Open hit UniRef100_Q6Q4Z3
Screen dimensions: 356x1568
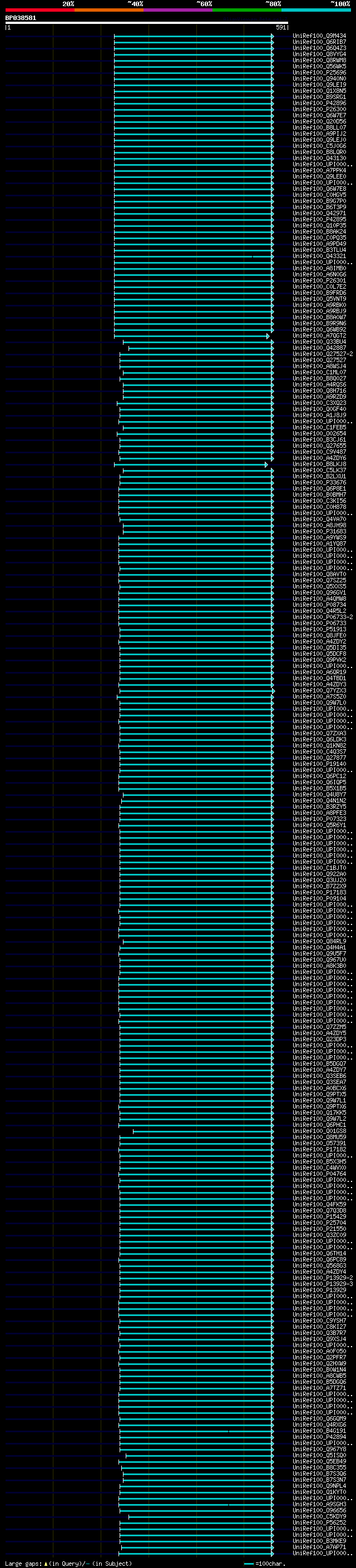319,49
